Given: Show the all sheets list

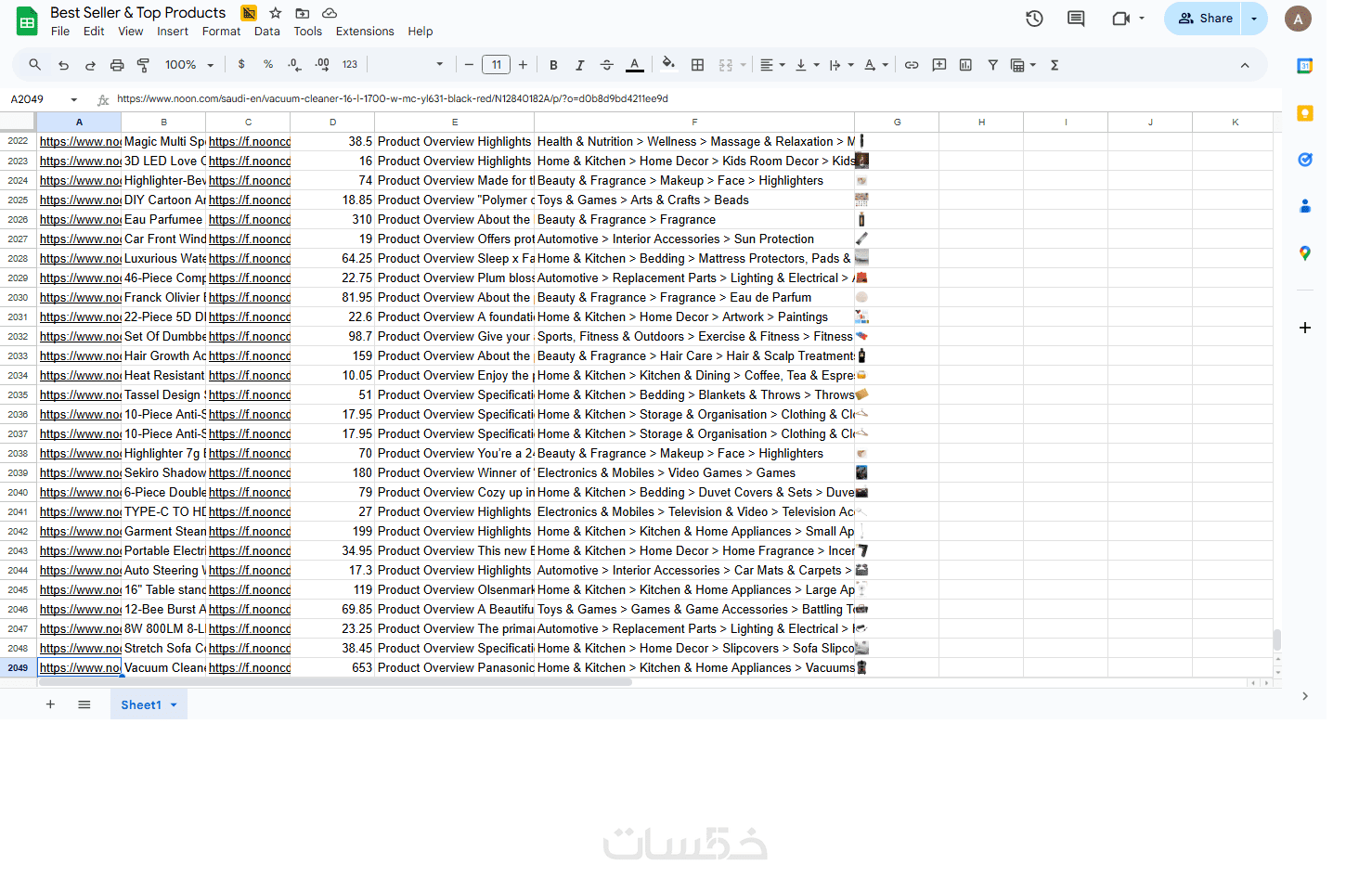Looking at the screenshot, I should coord(84,704).
